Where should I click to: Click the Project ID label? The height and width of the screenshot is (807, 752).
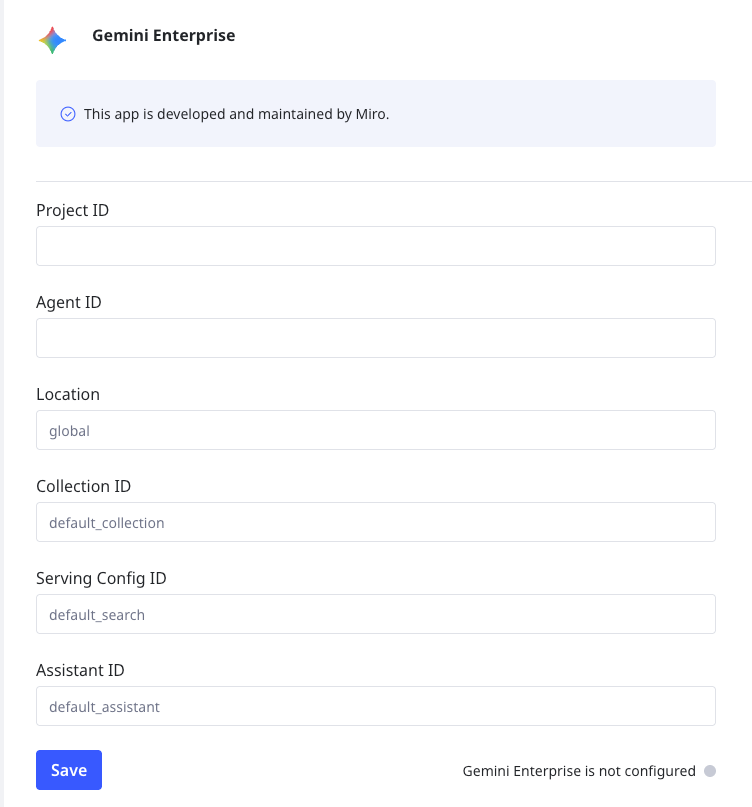point(73,210)
